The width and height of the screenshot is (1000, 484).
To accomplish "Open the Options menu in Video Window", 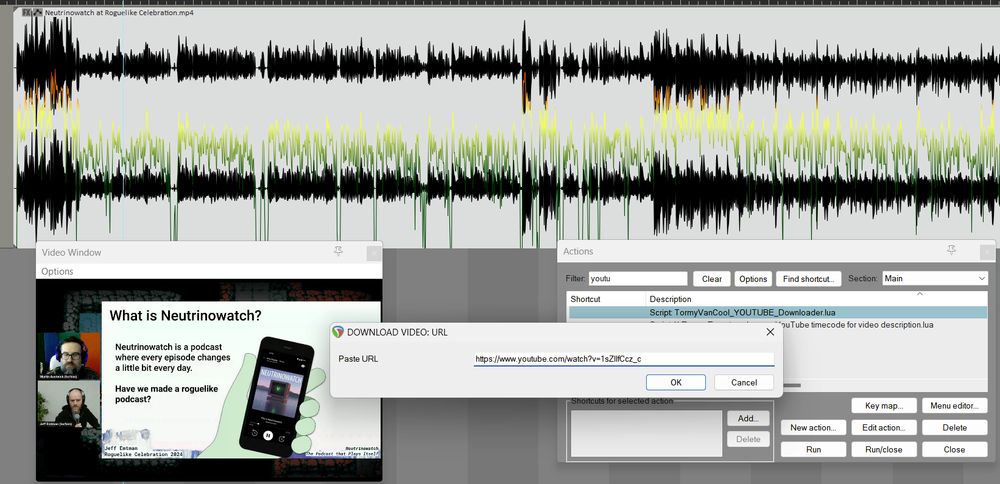I will [57, 272].
